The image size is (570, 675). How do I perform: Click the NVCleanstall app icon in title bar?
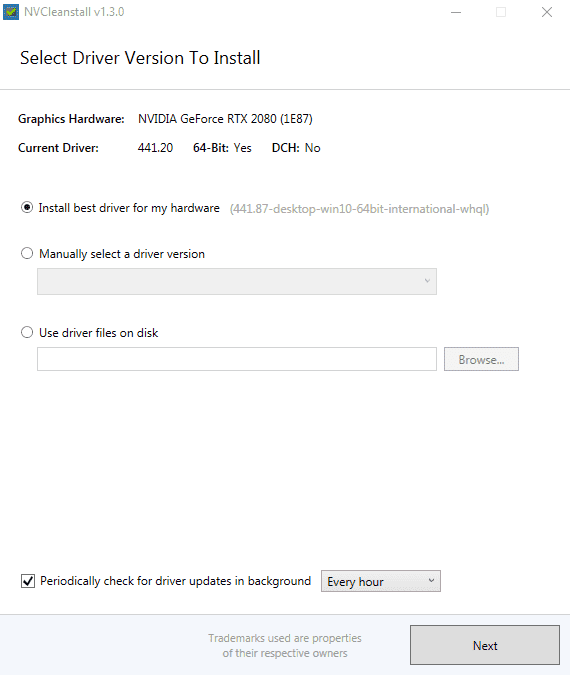(11, 12)
